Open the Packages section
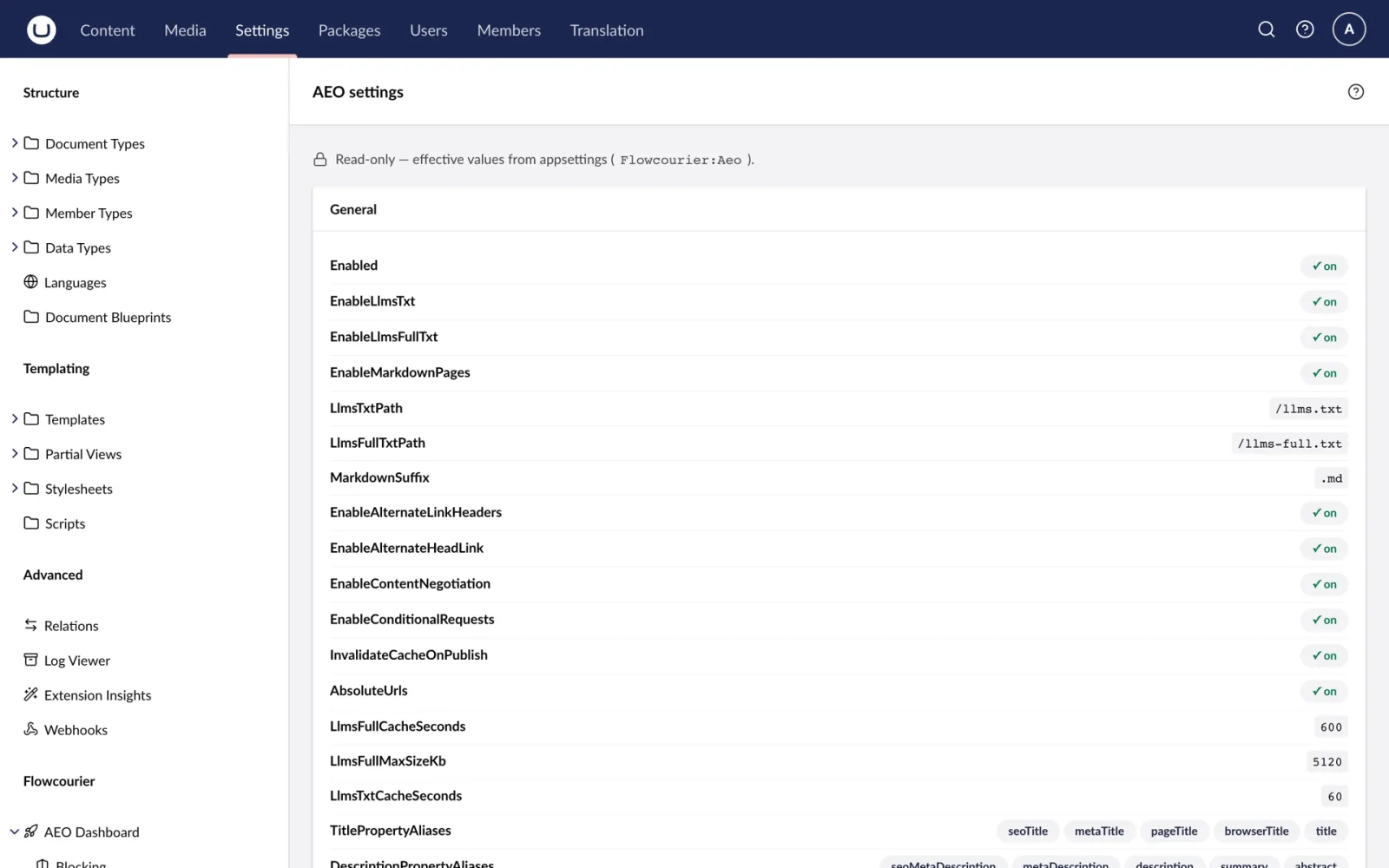 [349, 30]
